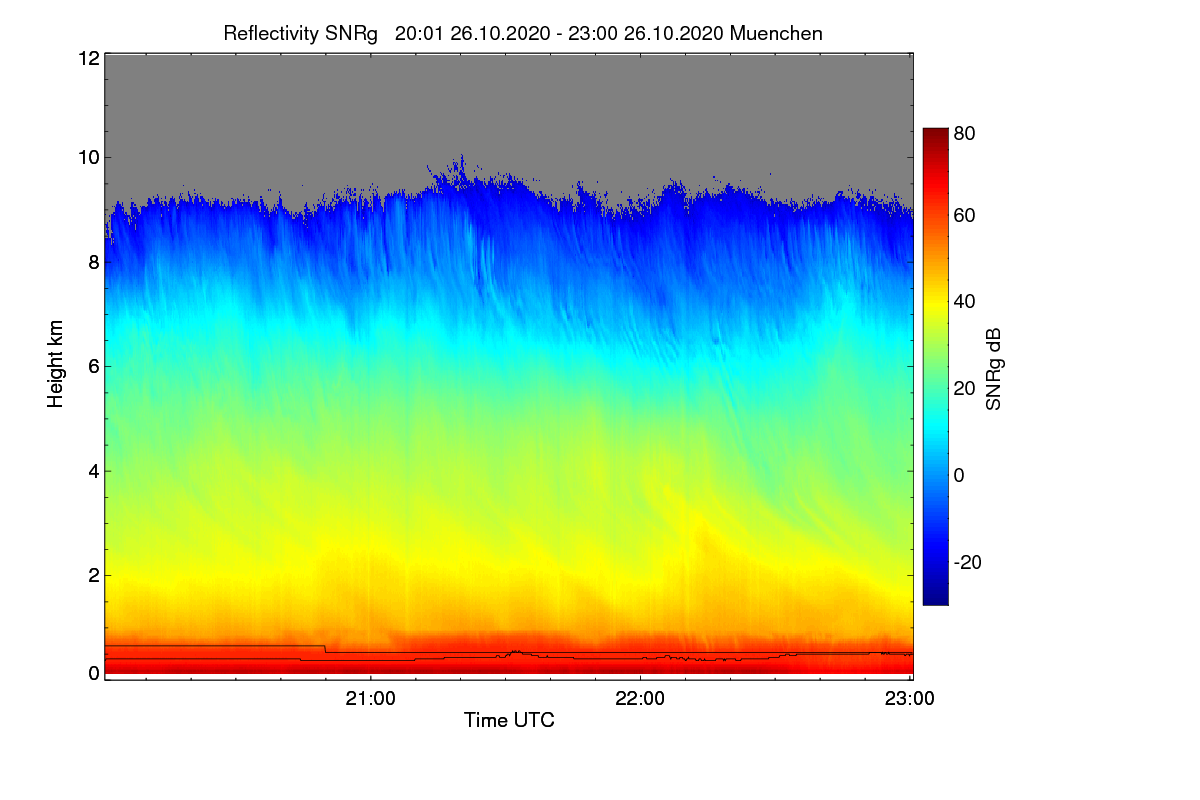The height and width of the screenshot is (800, 1200).
Task: Click the height tick label 12
Action: 88,58
